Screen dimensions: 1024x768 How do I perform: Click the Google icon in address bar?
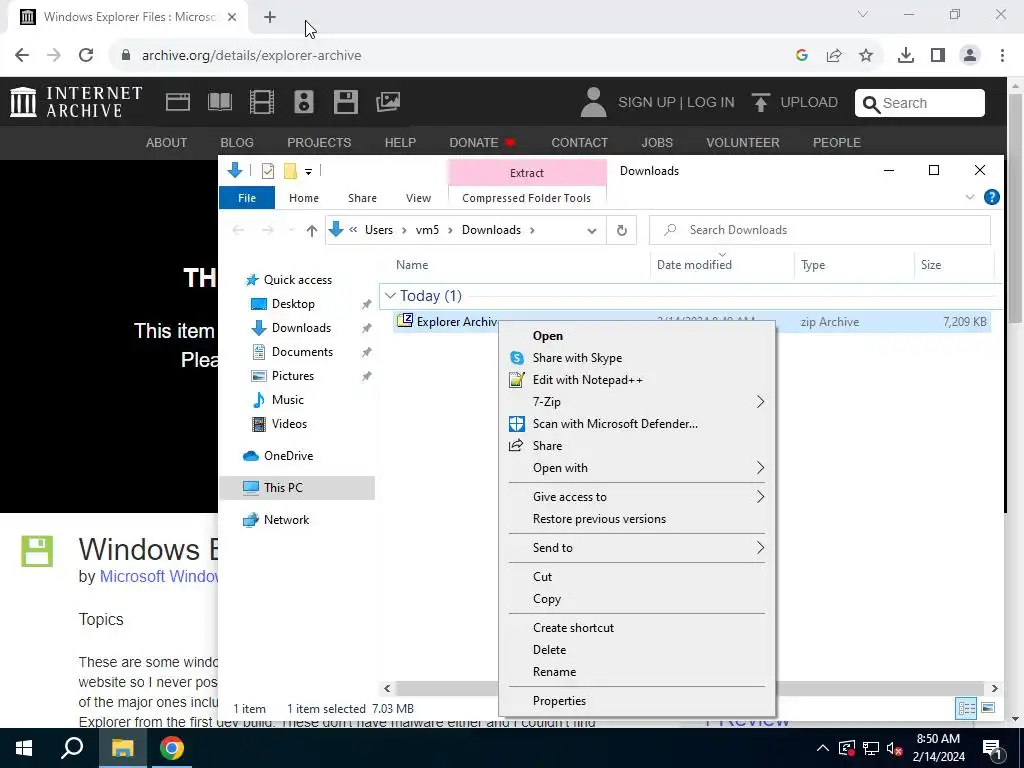pos(802,56)
